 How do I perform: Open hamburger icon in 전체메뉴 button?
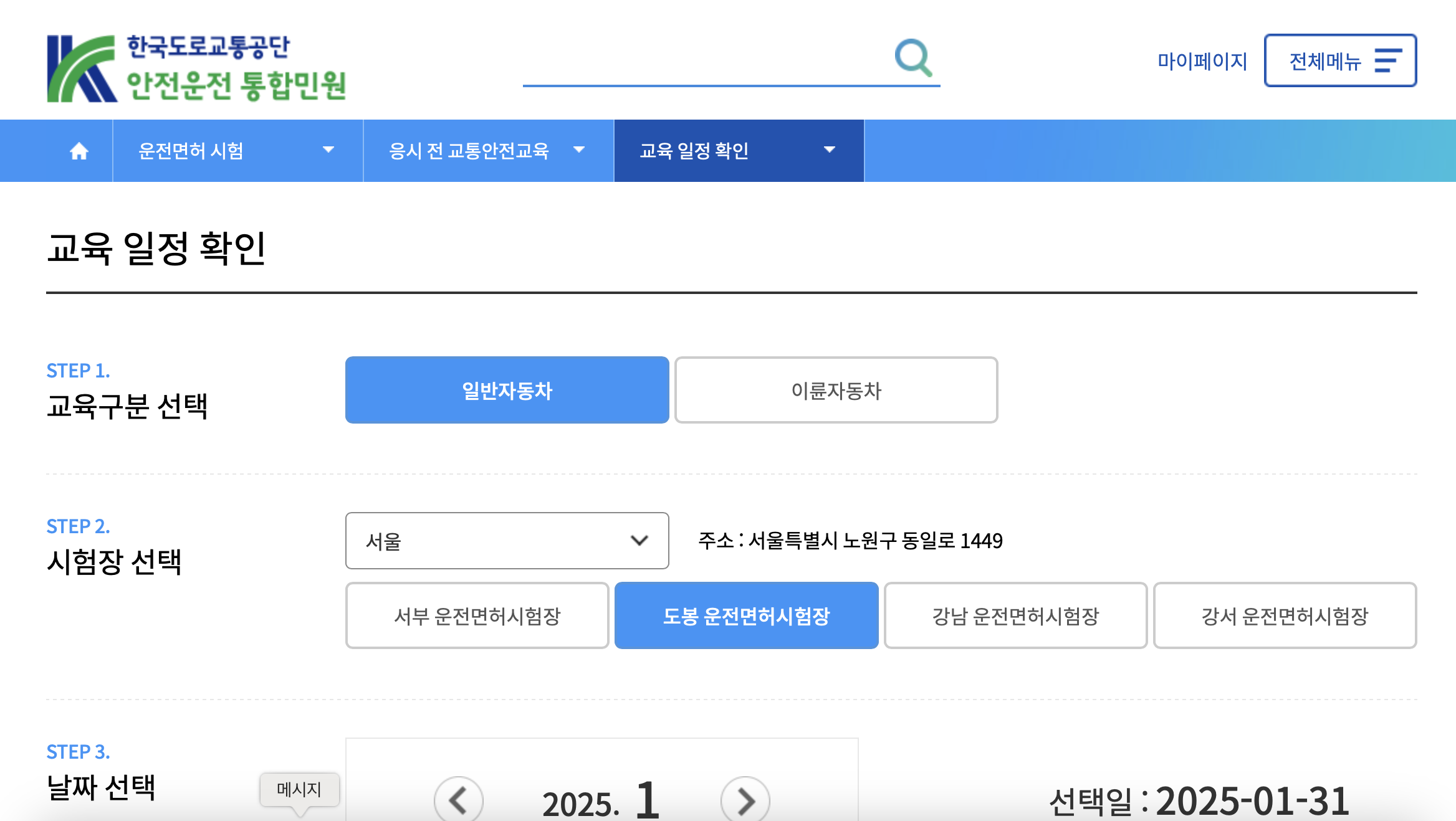[x=1387, y=61]
